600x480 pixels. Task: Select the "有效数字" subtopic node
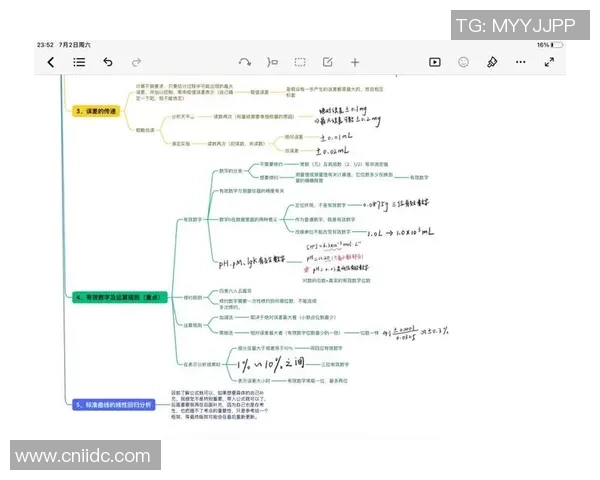(x=192, y=219)
